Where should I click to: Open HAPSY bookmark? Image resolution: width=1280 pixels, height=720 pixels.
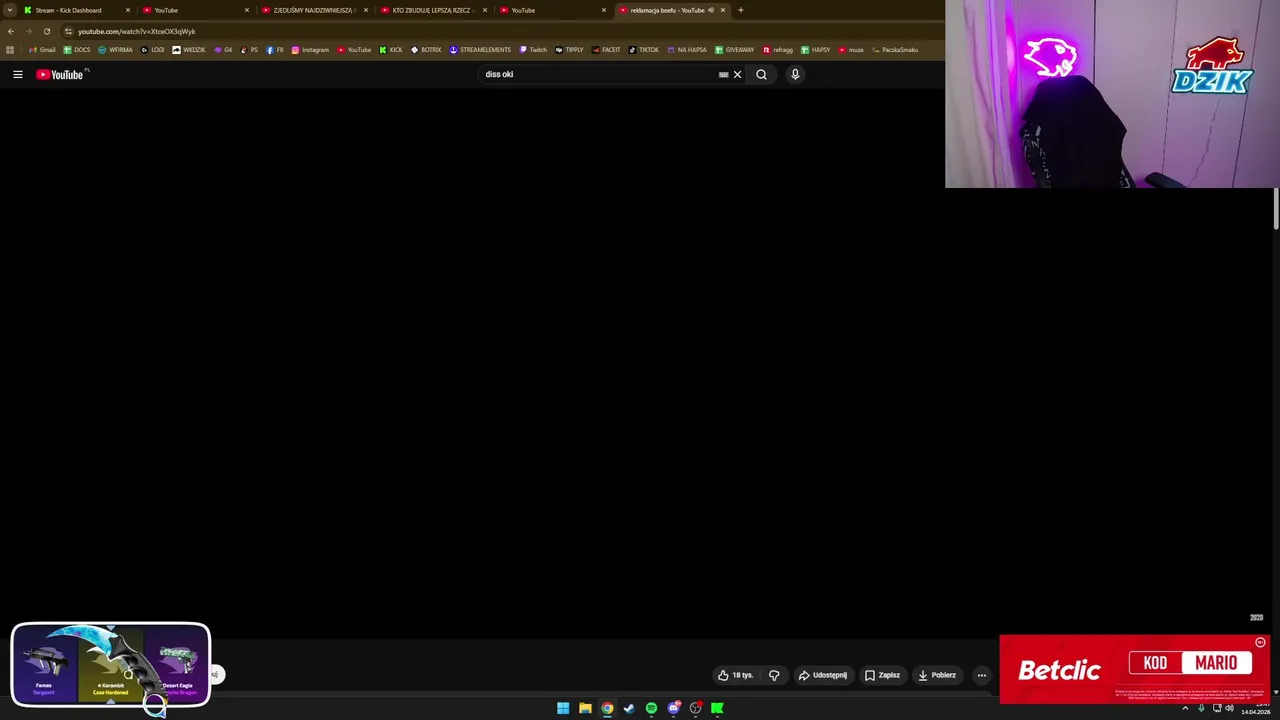(816, 50)
